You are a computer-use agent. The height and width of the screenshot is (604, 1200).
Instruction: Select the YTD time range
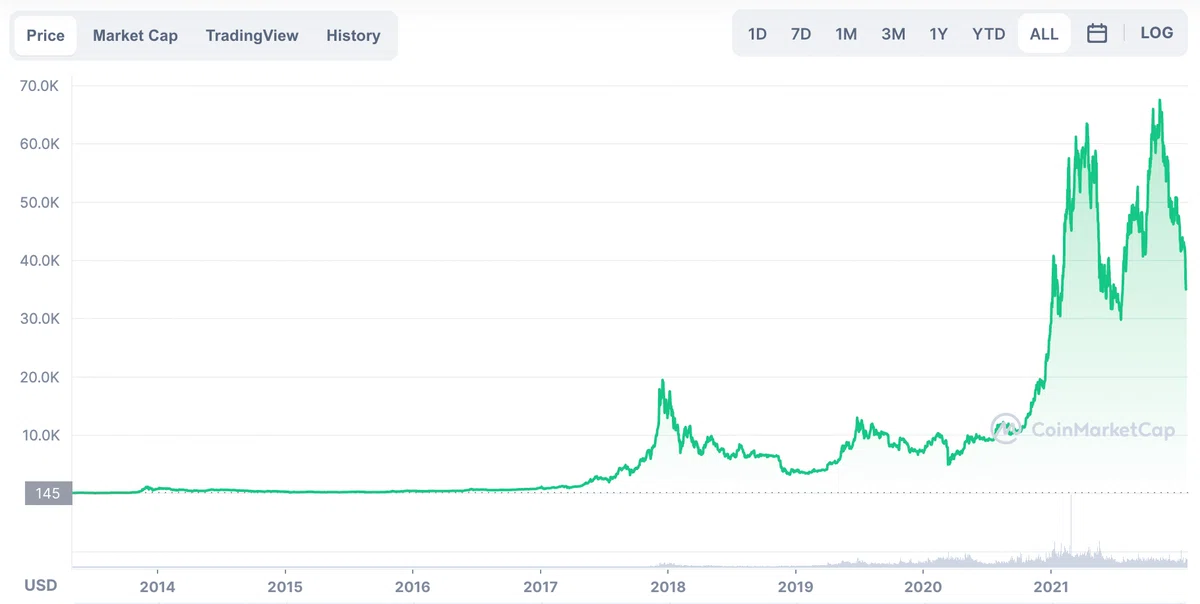pyautogui.click(x=989, y=34)
